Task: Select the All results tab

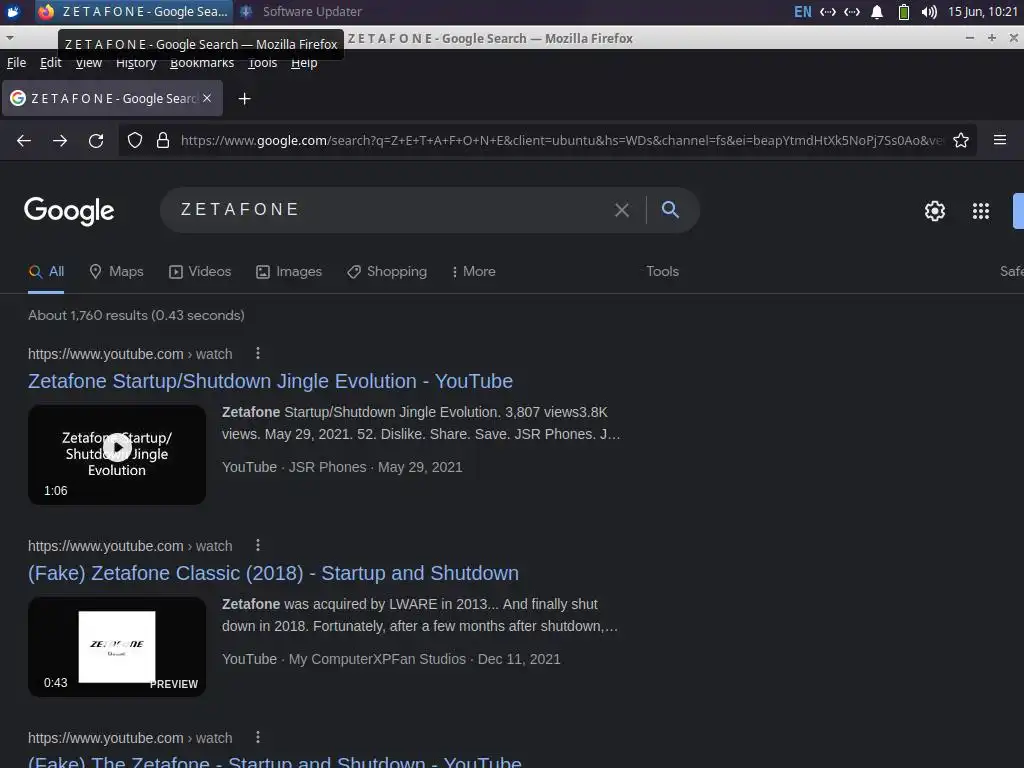Action: click(x=46, y=272)
